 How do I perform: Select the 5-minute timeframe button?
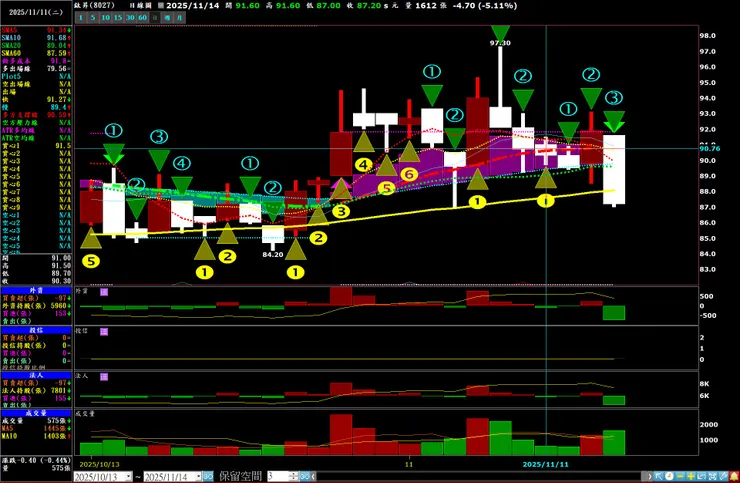point(93,17)
